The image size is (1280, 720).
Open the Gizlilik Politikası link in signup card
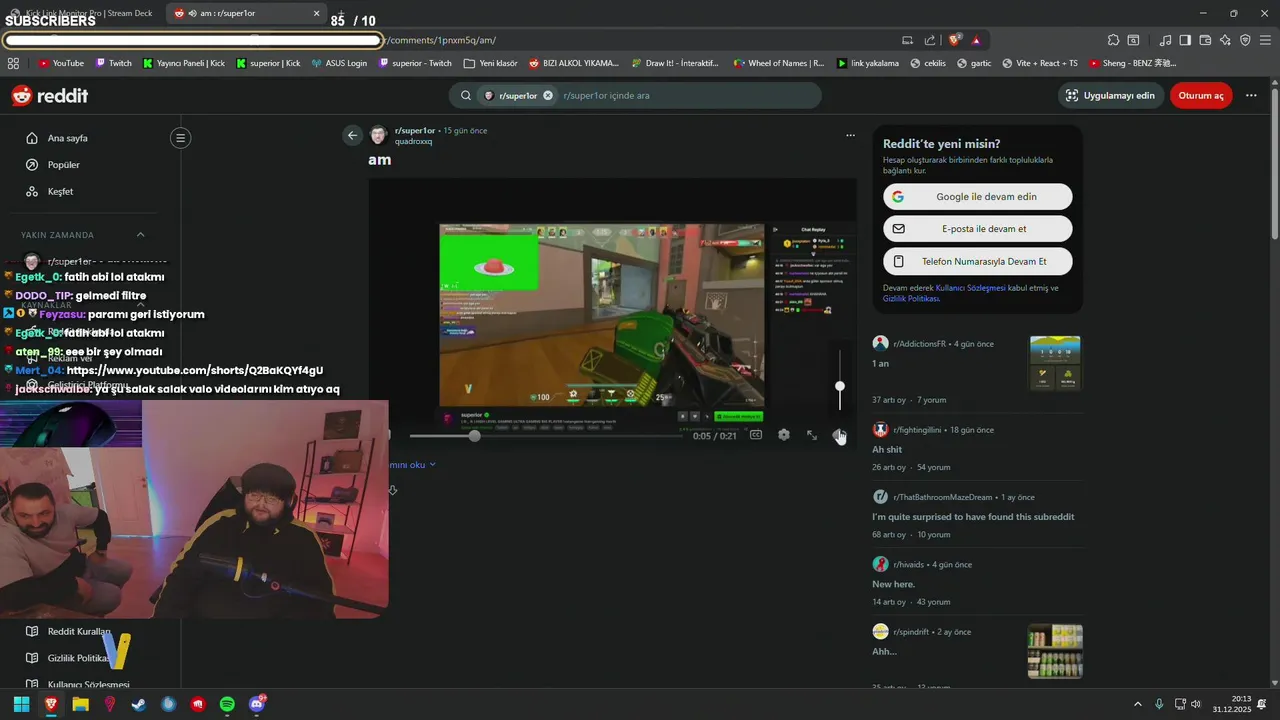point(910,299)
